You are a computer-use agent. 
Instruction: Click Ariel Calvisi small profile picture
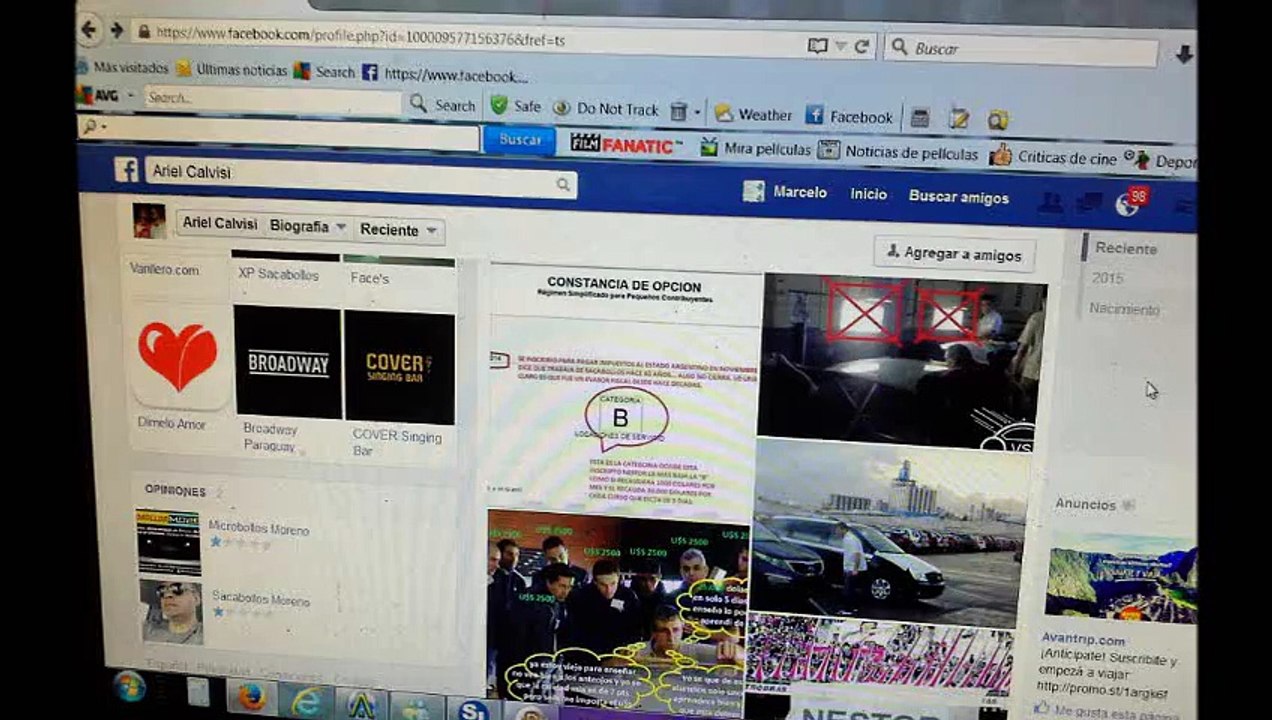point(150,221)
